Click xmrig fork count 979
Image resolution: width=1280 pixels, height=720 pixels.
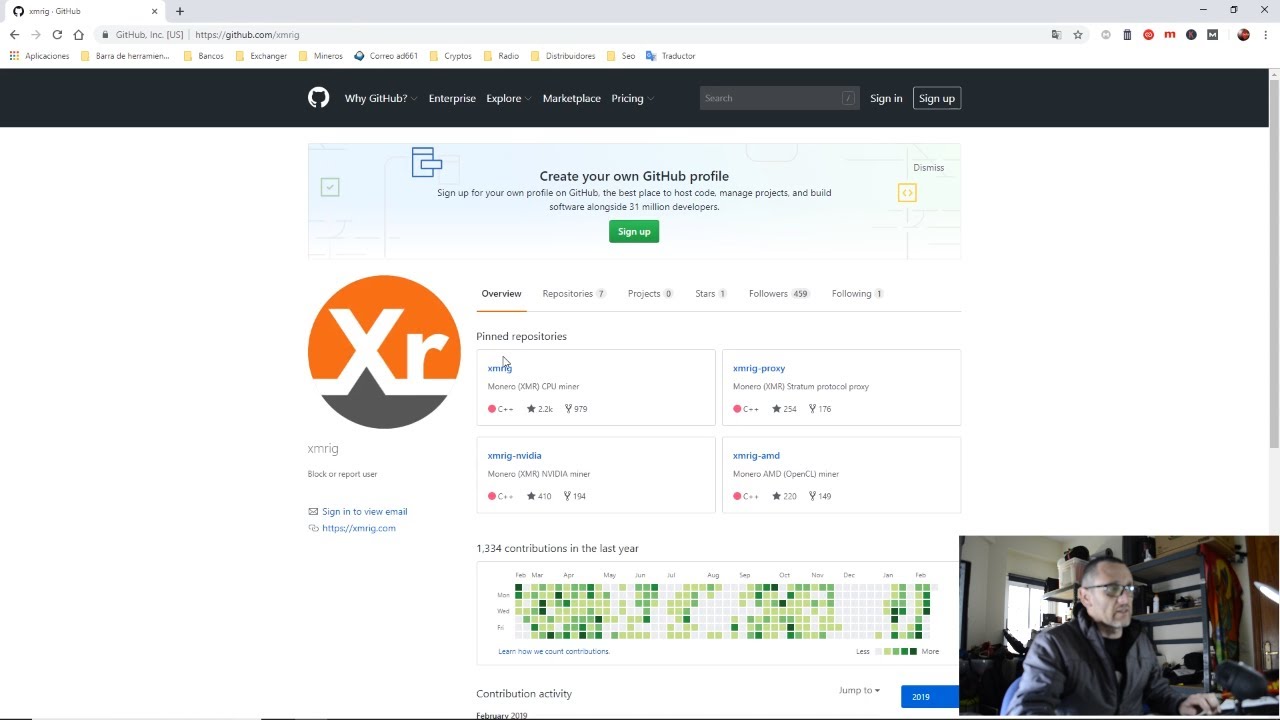click(x=576, y=409)
